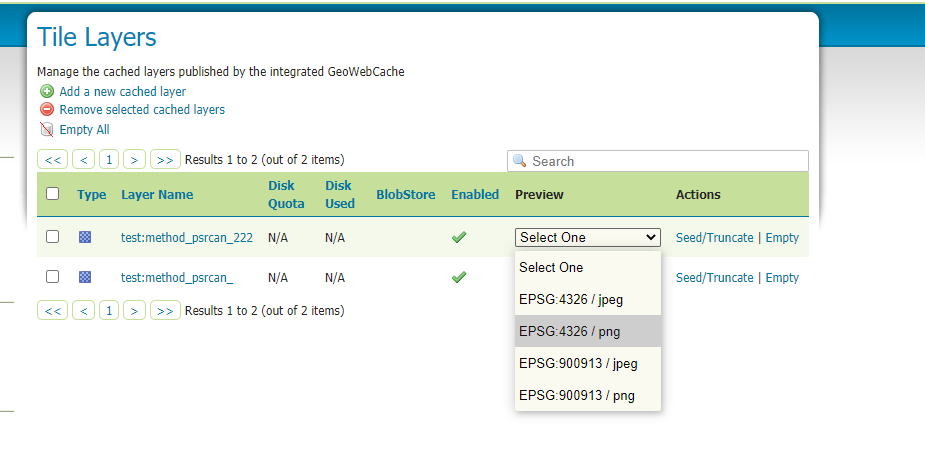Check the box for test:method_psrcan_ layer
The width and height of the screenshot is (925, 471).
[53, 277]
